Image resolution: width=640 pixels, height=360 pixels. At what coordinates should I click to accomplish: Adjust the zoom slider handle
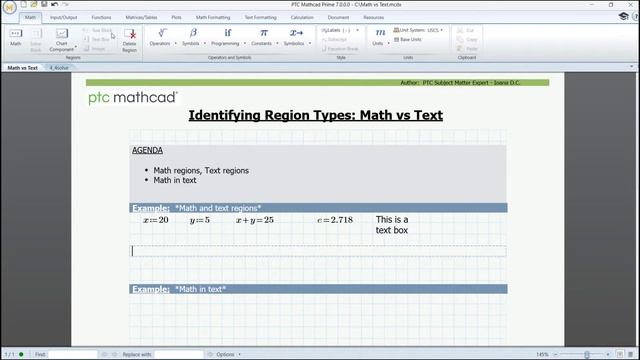(x=587, y=354)
